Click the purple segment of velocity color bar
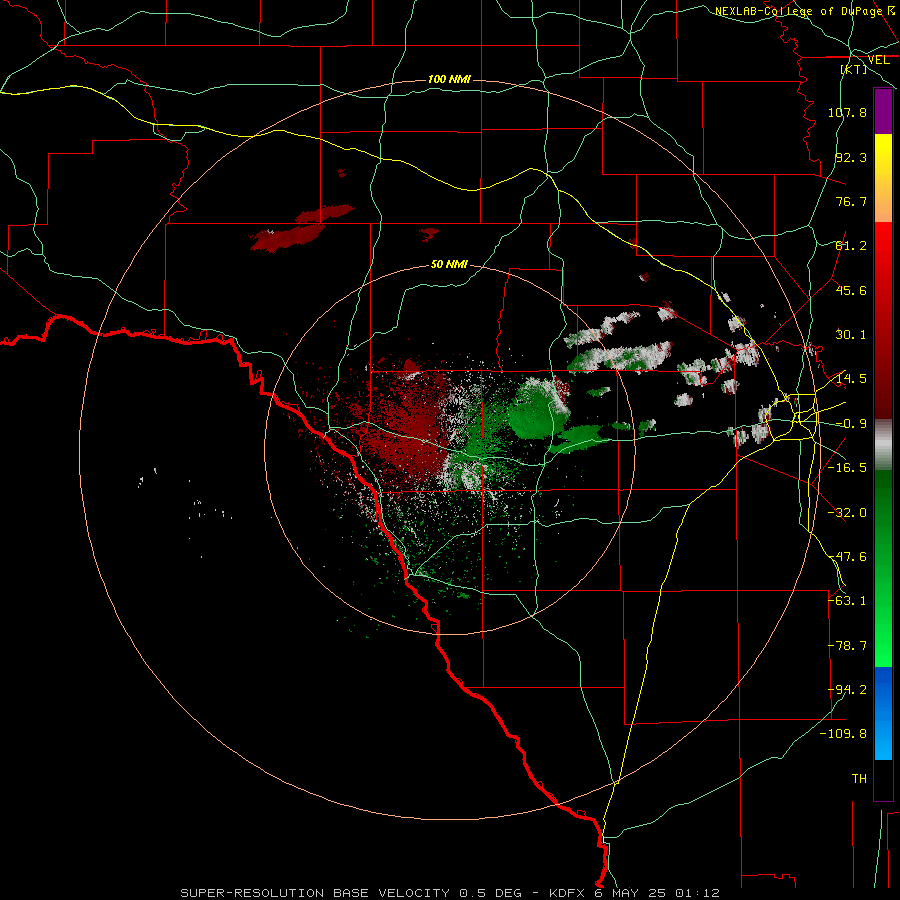Image resolution: width=900 pixels, height=900 pixels. coord(883,111)
